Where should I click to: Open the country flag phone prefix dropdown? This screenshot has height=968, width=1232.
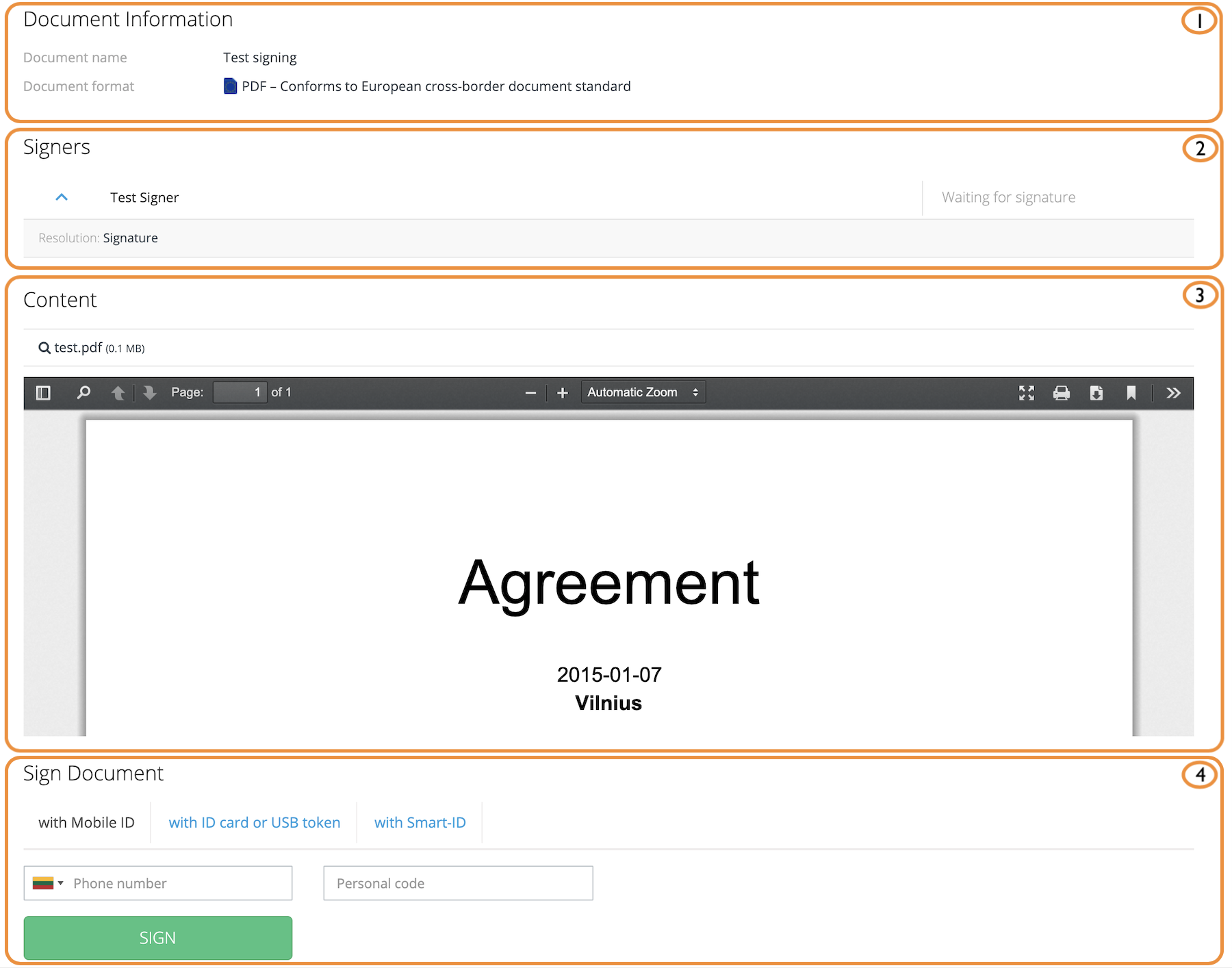tap(48, 883)
